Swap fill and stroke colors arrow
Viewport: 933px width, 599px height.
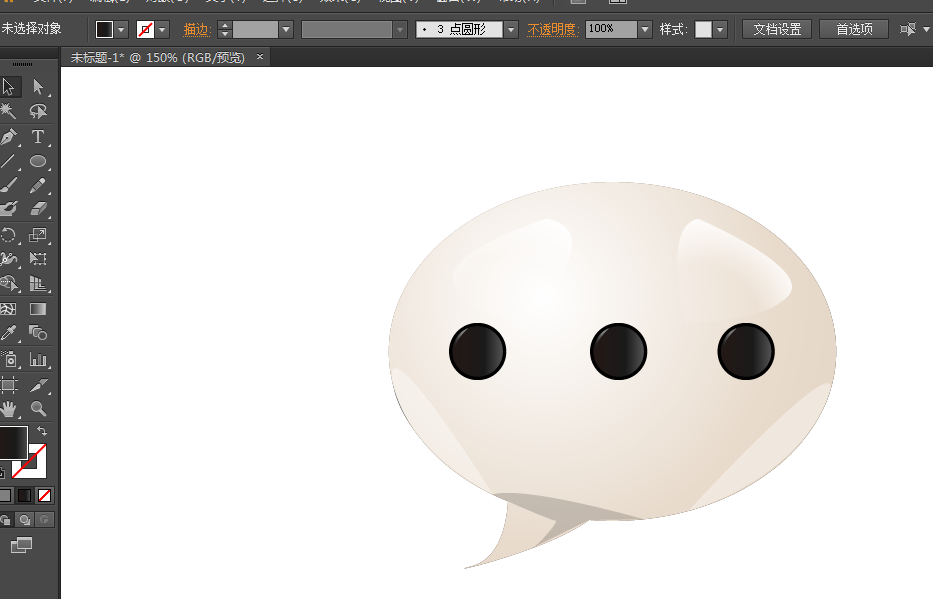42,431
